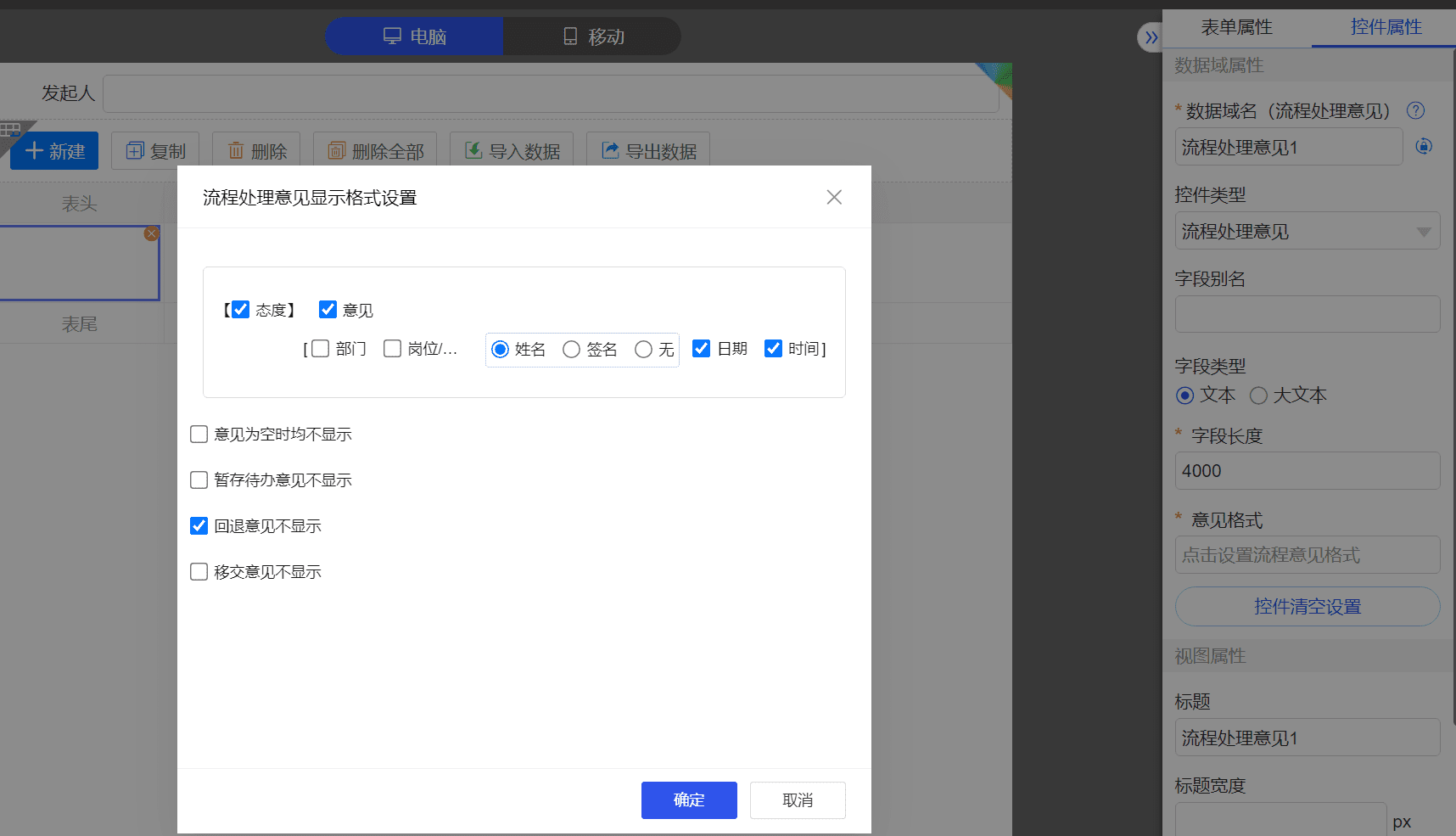This screenshot has width=1456, height=836.
Task: Select the 姓名 radio option
Action: click(500, 349)
